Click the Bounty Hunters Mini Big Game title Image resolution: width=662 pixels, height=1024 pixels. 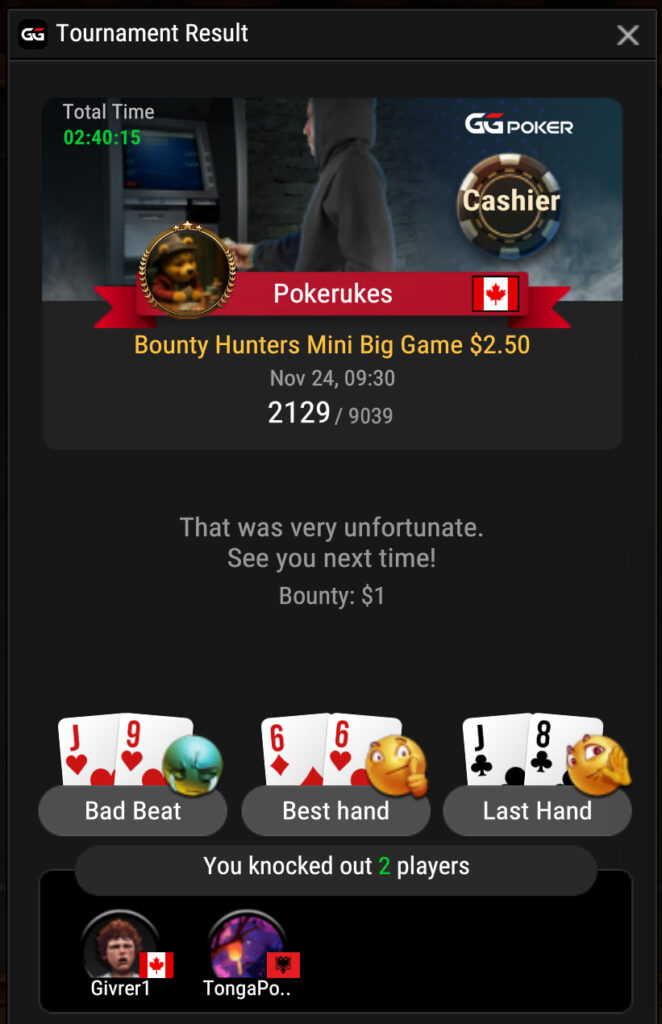[332, 345]
